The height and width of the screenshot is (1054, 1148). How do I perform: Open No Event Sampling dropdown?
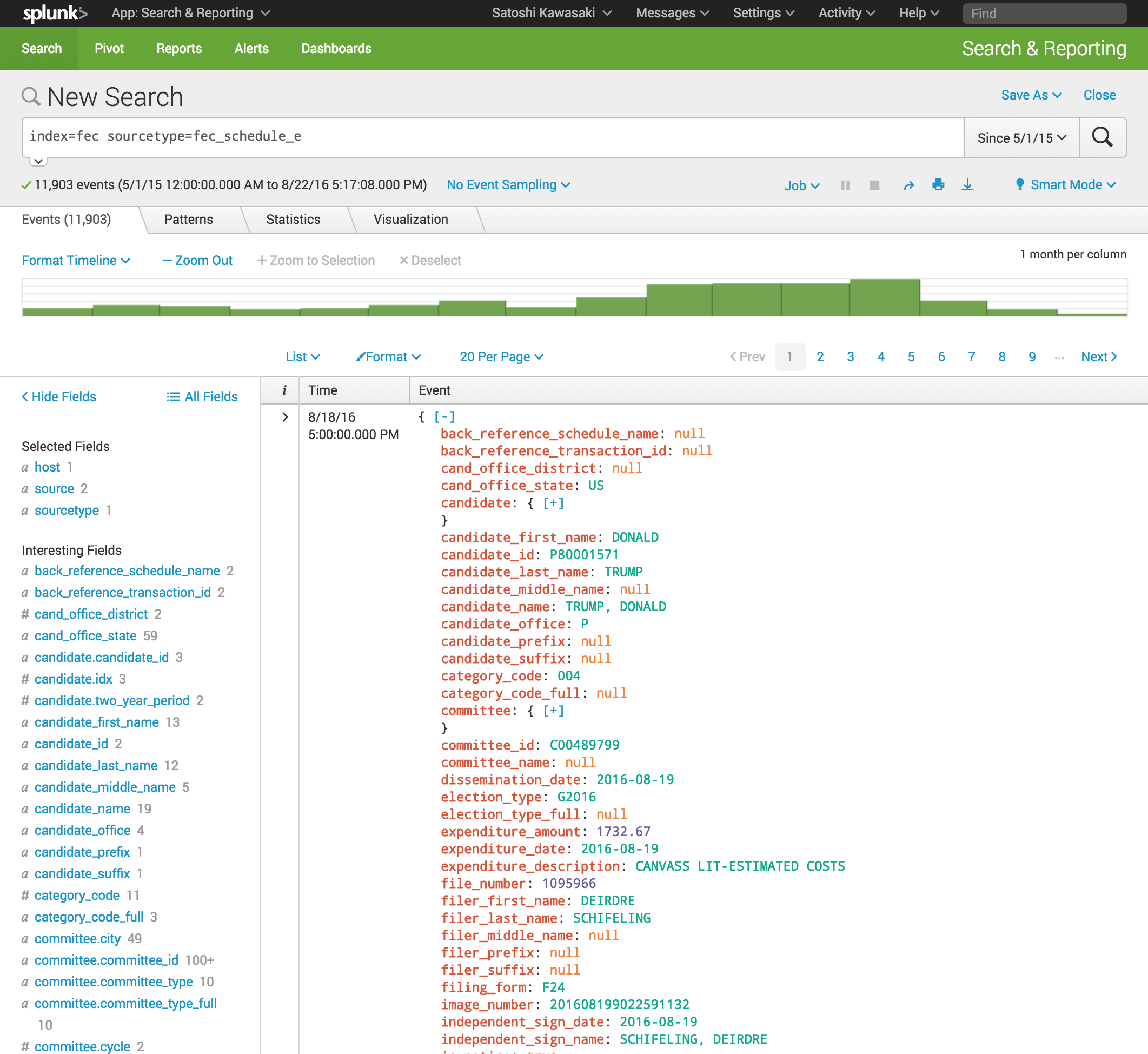[508, 185]
